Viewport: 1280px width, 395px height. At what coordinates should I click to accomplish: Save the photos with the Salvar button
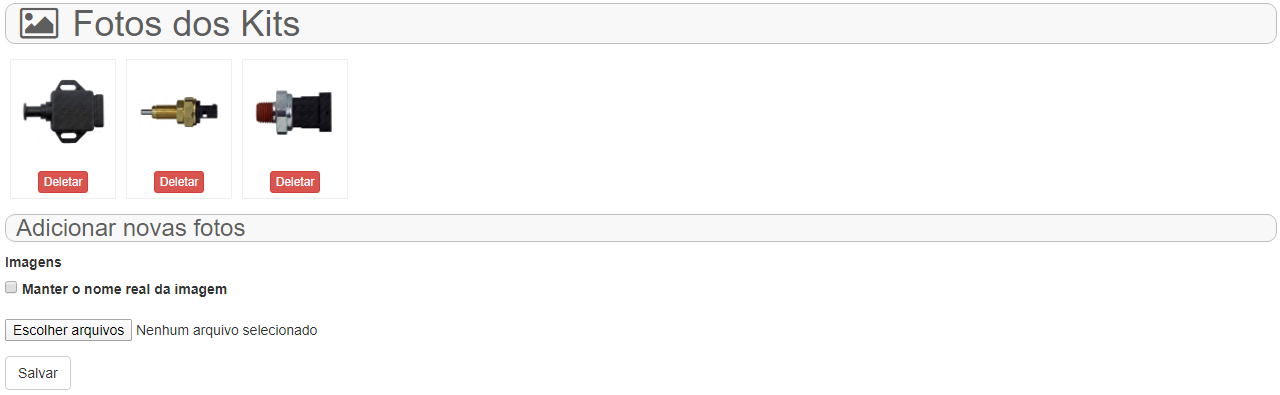(x=38, y=373)
